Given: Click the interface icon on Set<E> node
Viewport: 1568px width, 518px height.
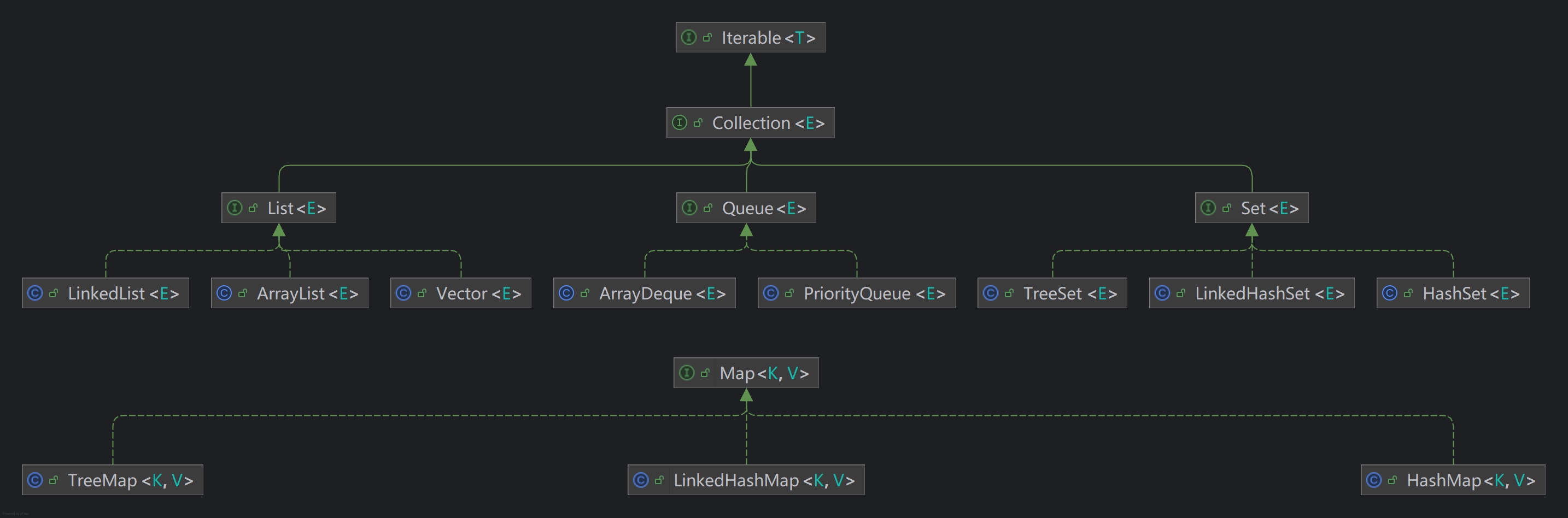Looking at the screenshot, I should pyautogui.click(x=1208, y=208).
